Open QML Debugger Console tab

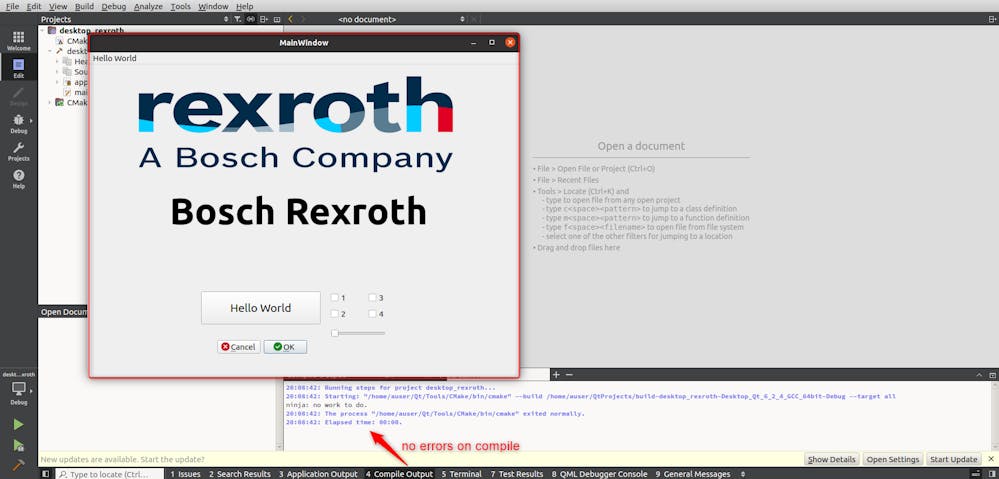click(600, 474)
